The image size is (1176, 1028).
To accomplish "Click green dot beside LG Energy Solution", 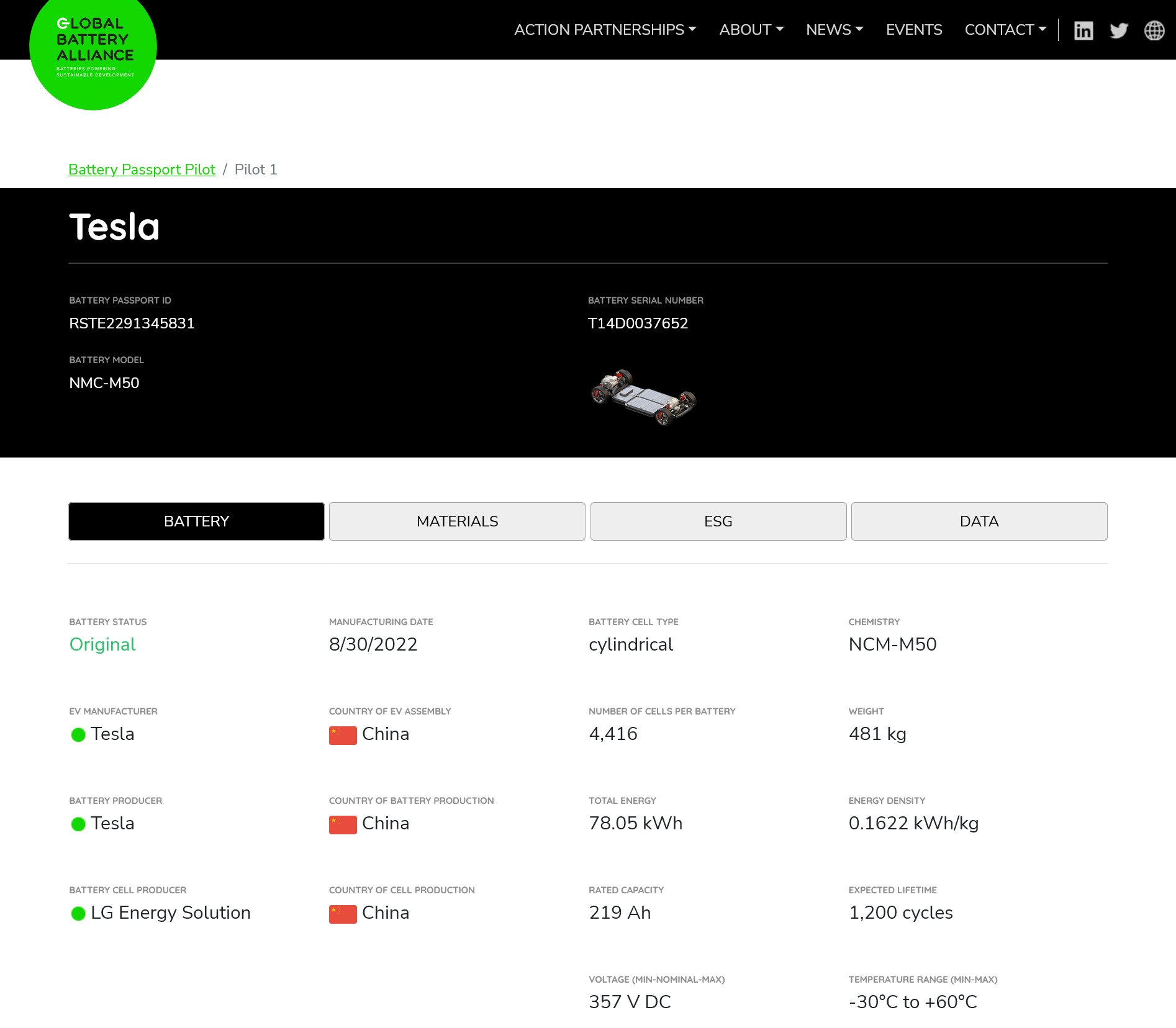I will coord(78,914).
